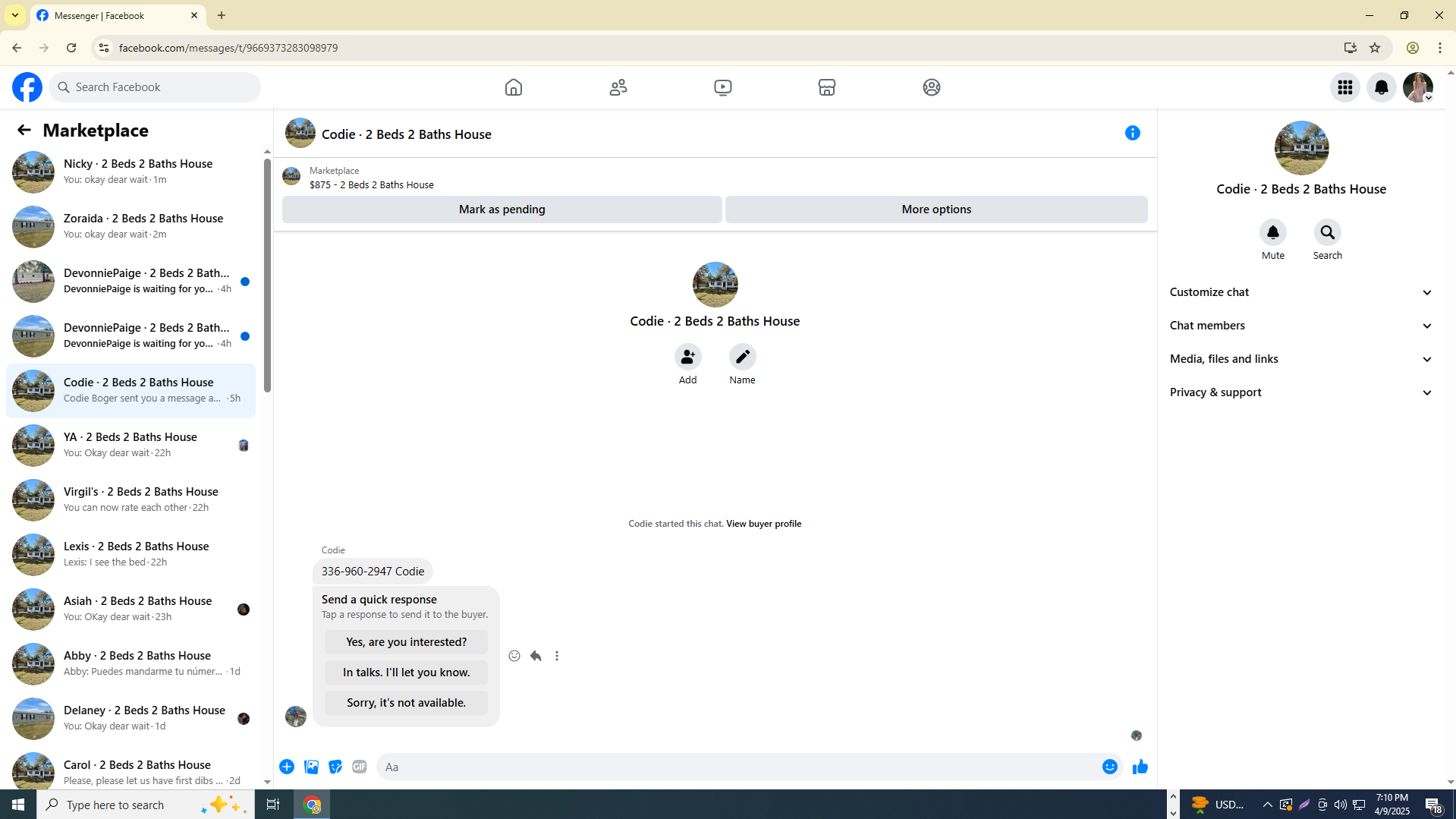Click Chrome icon in taskbar
Viewport: 1456px width, 819px height.
(313, 805)
